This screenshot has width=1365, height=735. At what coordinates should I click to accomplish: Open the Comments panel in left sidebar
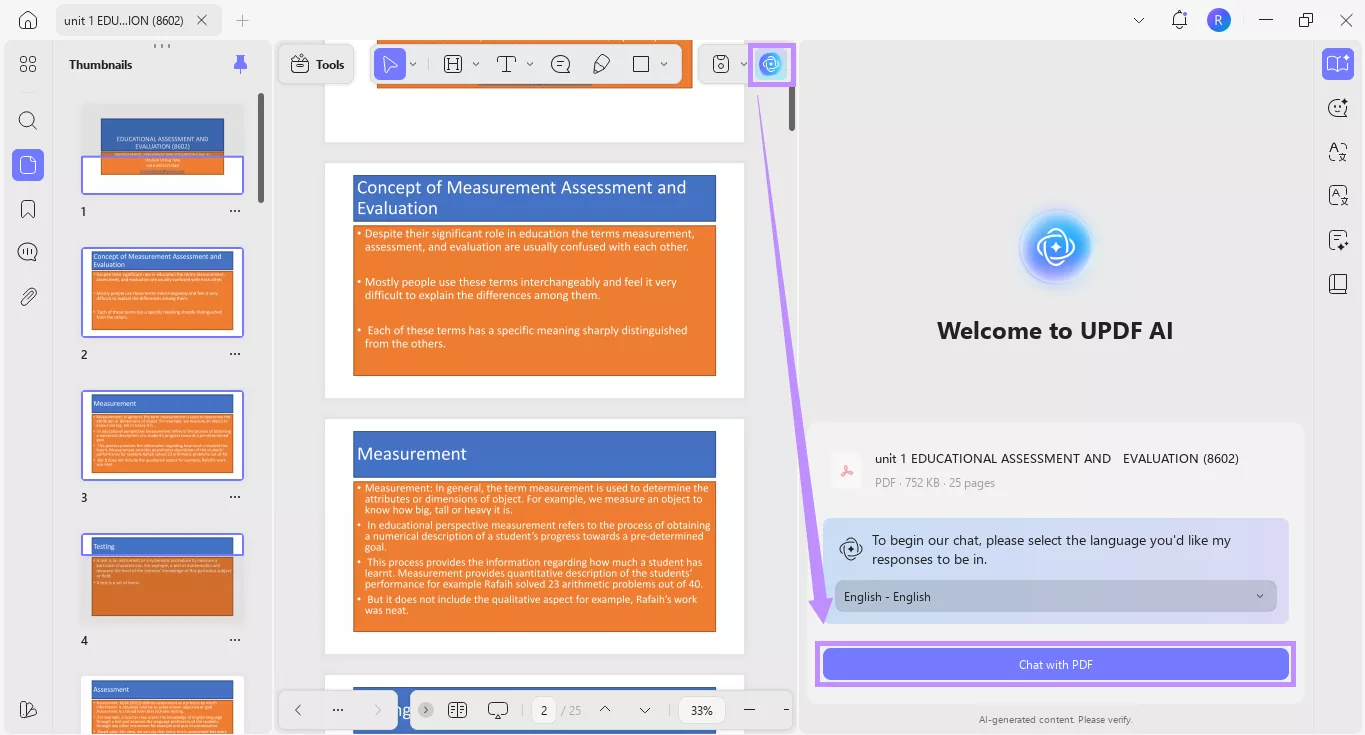[x=27, y=251]
